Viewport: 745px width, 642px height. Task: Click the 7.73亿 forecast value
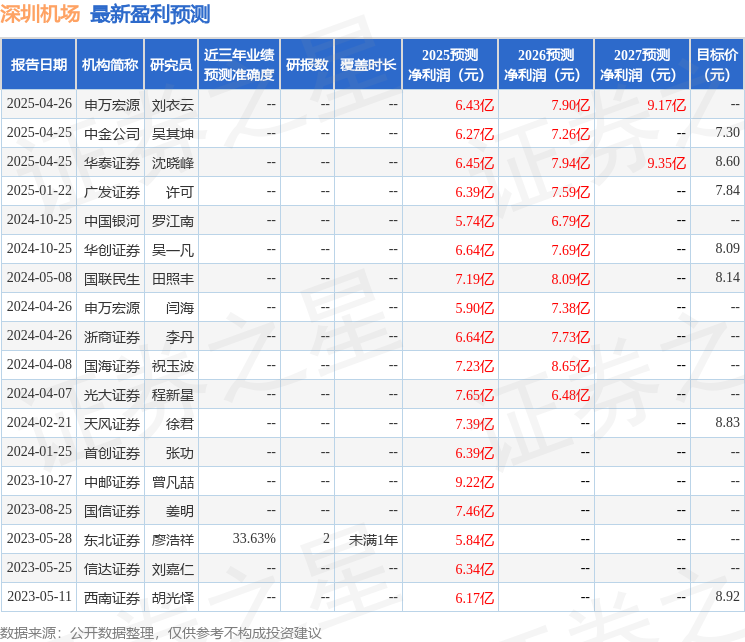click(571, 337)
